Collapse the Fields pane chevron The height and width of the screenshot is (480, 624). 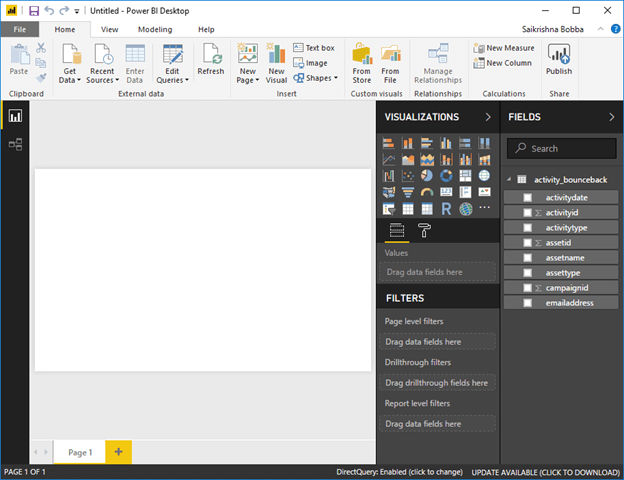click(612, 117)
